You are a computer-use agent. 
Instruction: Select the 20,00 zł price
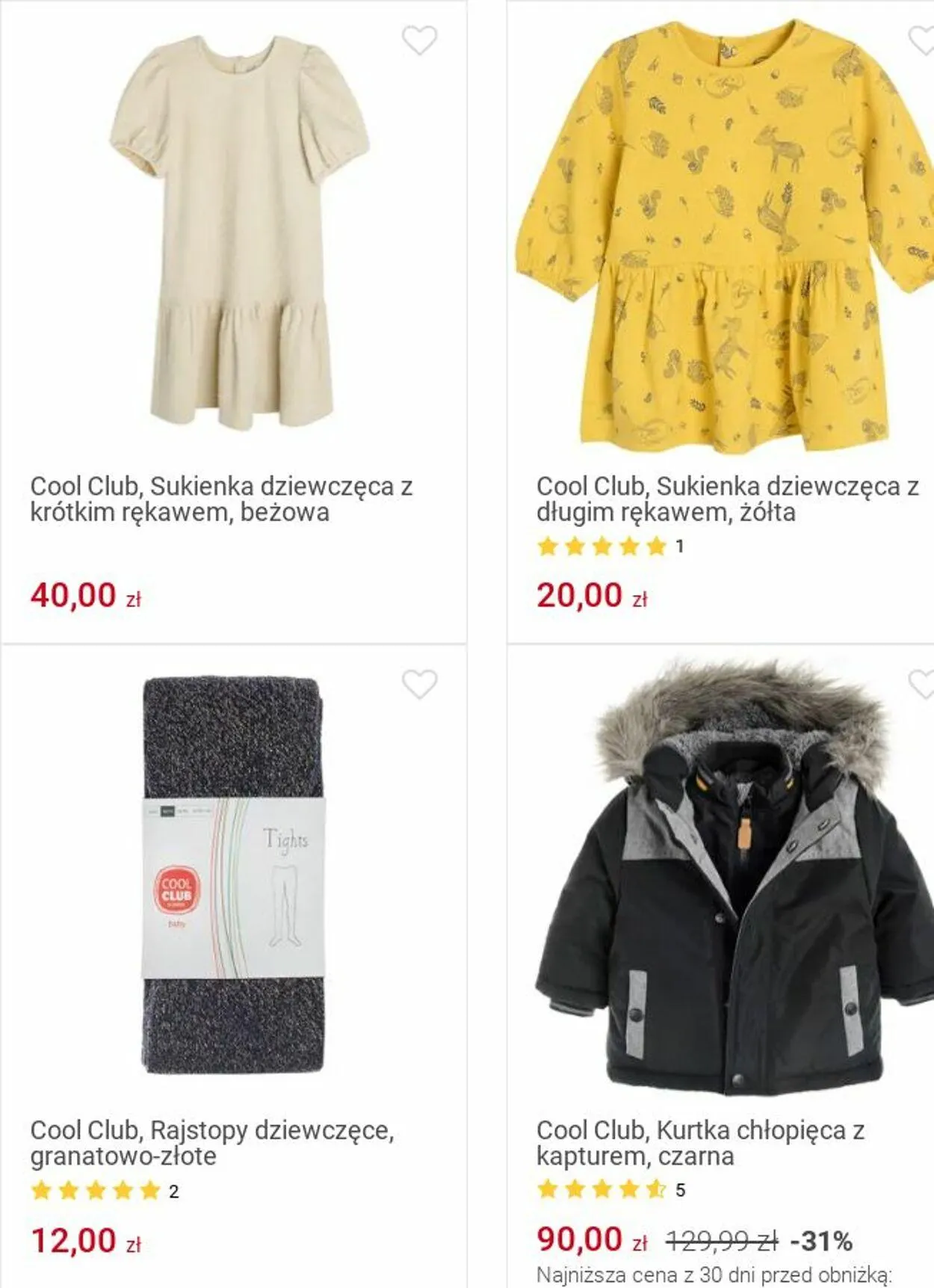pos(592,596)
